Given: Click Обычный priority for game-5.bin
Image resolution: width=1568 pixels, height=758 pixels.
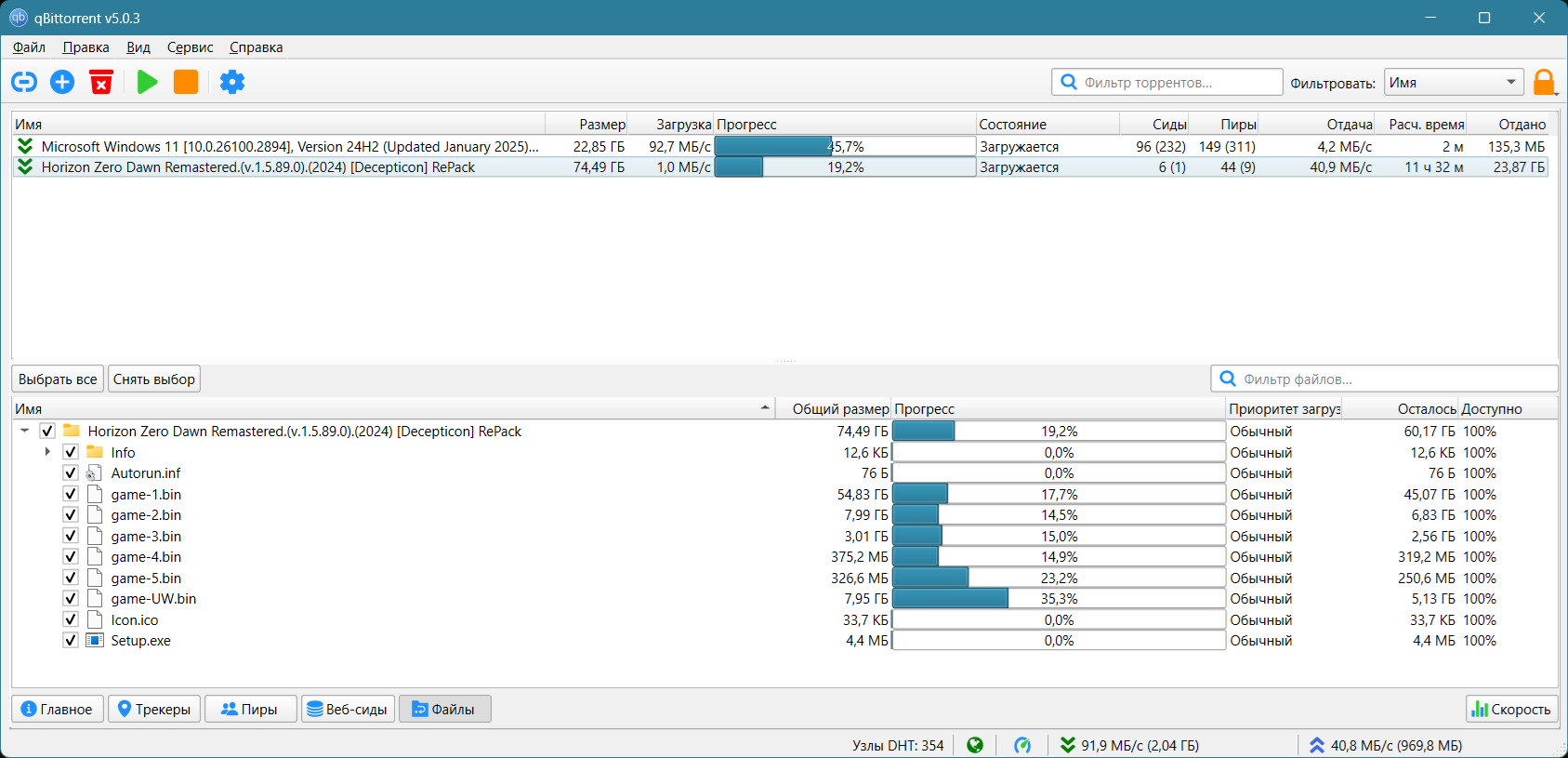Looking at the screenshot, I should [1261, 578].
